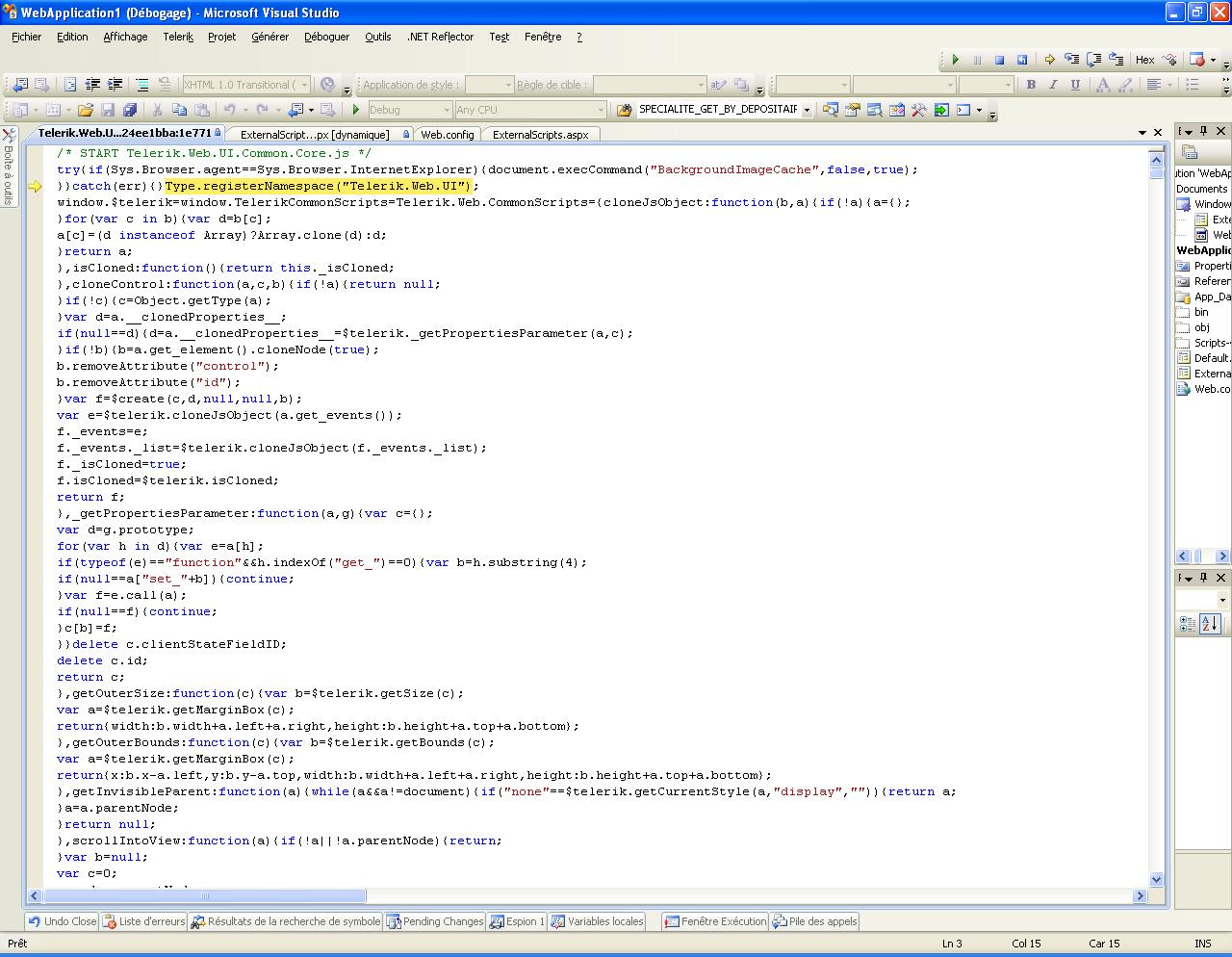1232x957 pixels.
Task: Open the SPECIALITE_GET_BY_DEPOSITAIF search dropdown
Action: click(807, 110)
